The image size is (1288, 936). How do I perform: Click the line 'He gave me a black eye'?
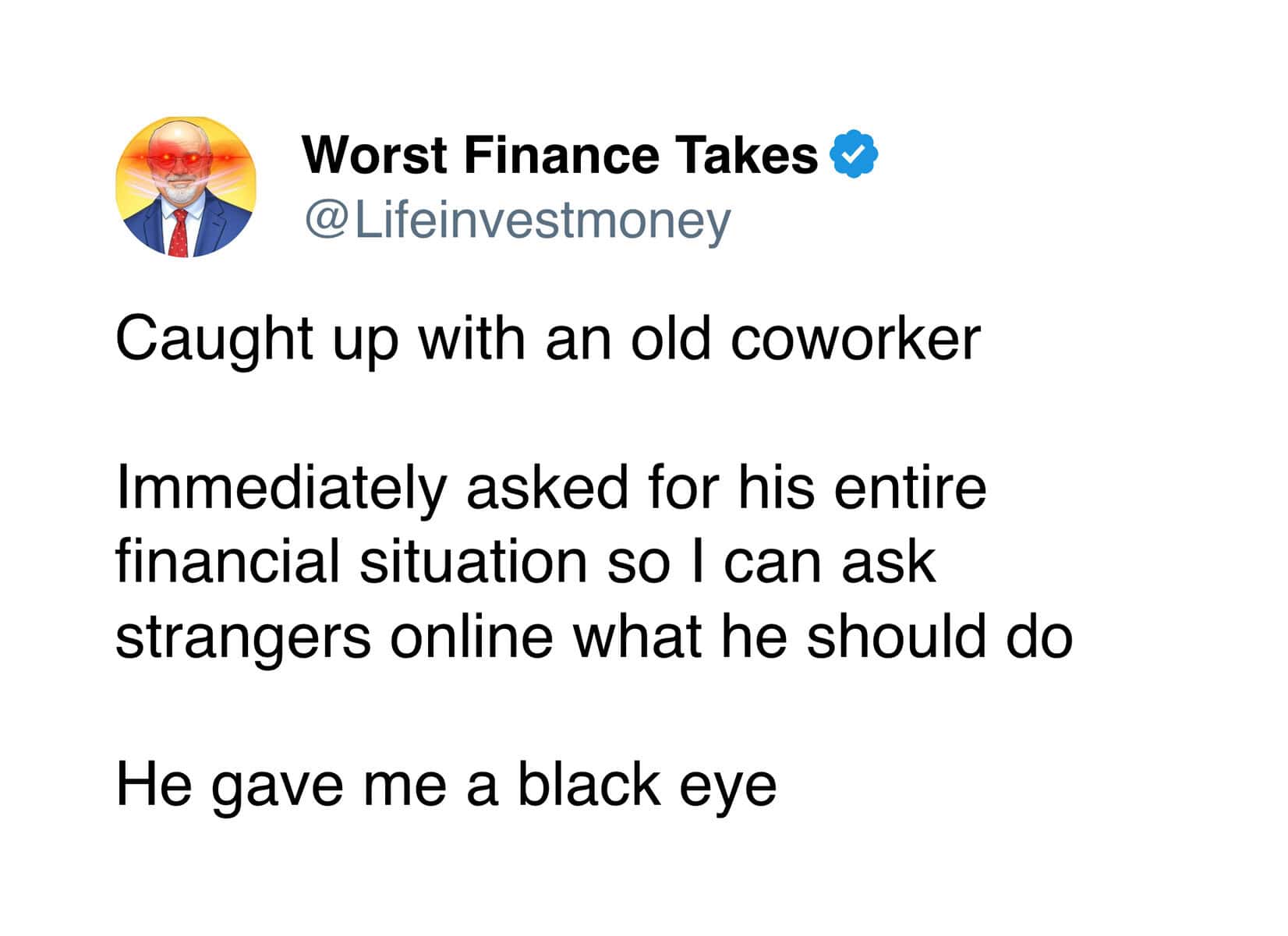click(445, 785)
